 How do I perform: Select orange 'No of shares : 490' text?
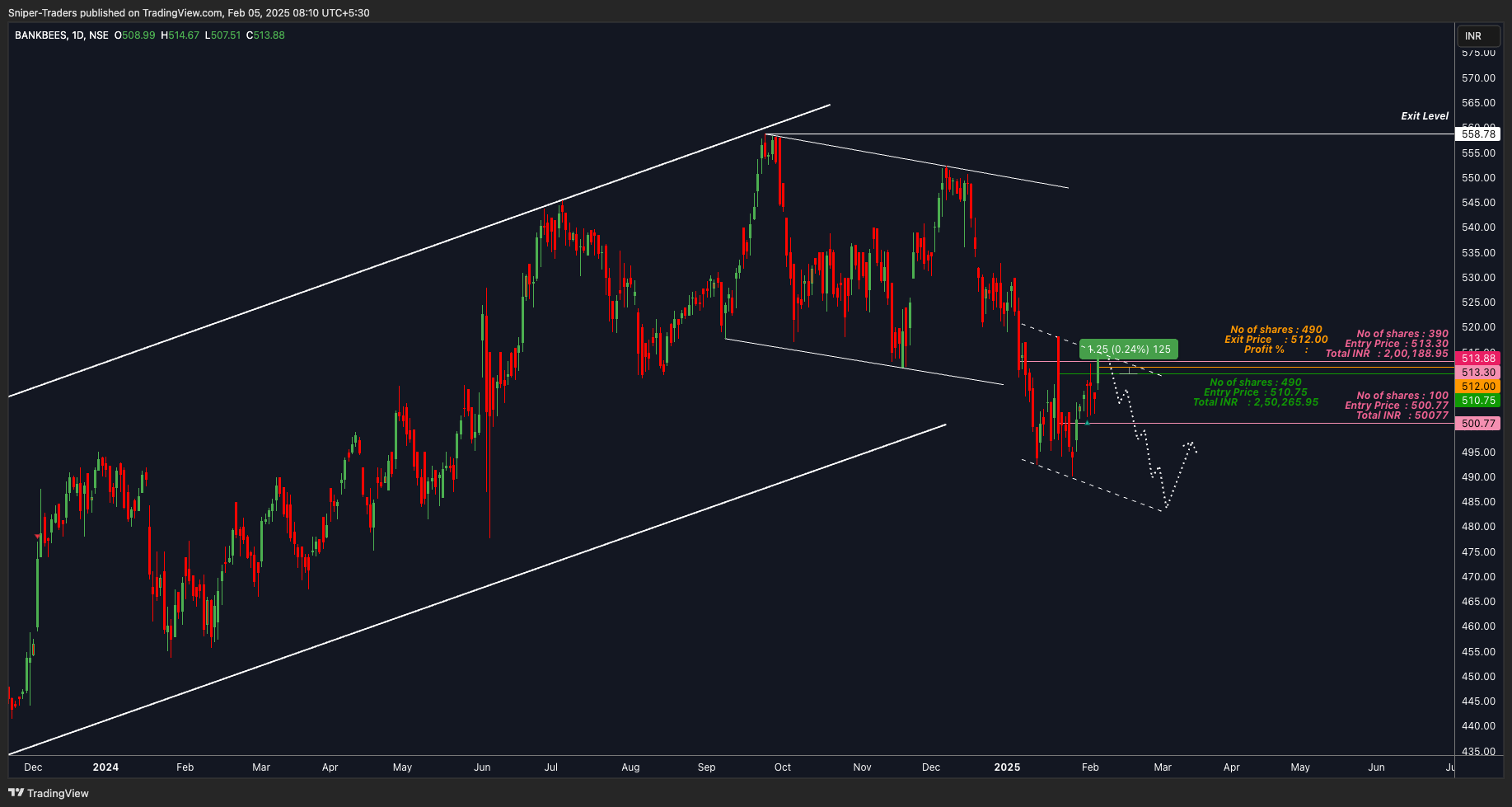[1276, 330]
